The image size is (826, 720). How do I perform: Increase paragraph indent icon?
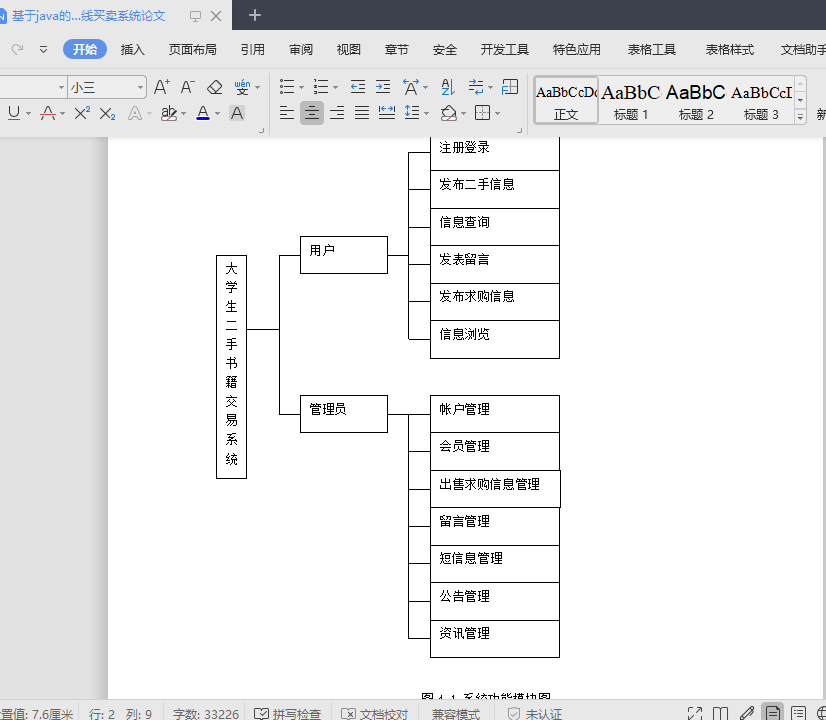pyautogui.click(x=383, y=86)
